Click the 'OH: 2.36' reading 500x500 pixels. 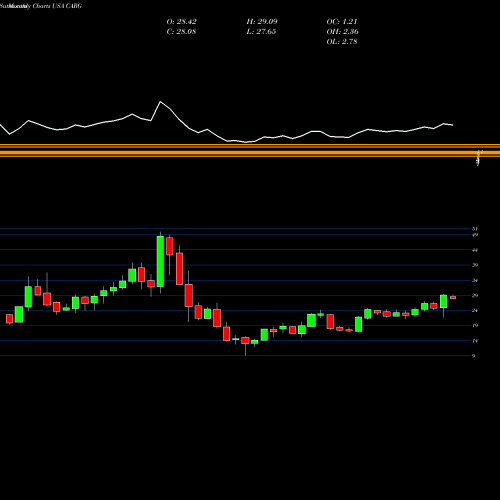point(342,32)
